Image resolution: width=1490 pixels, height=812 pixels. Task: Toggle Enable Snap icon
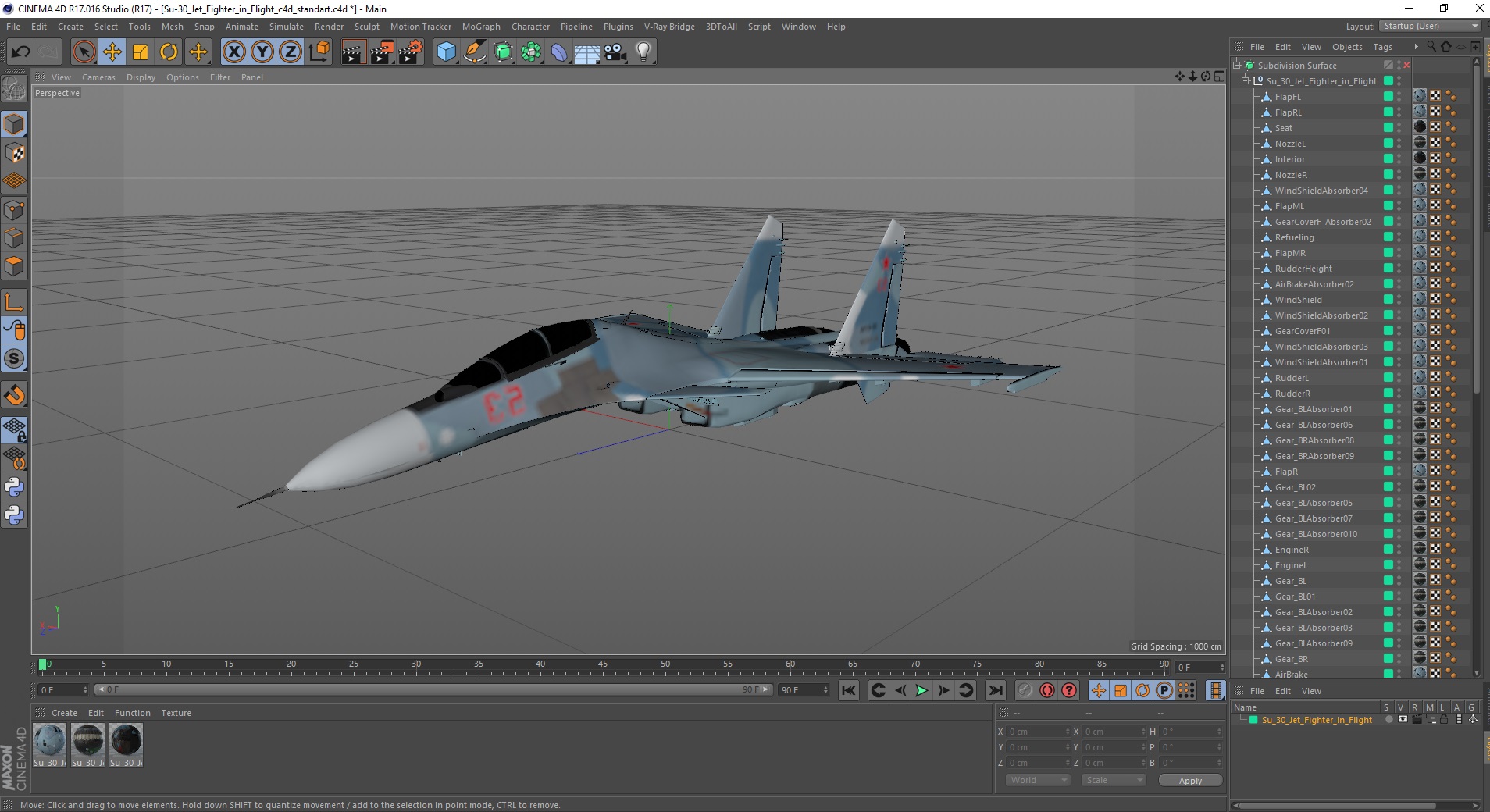[14, 395]
